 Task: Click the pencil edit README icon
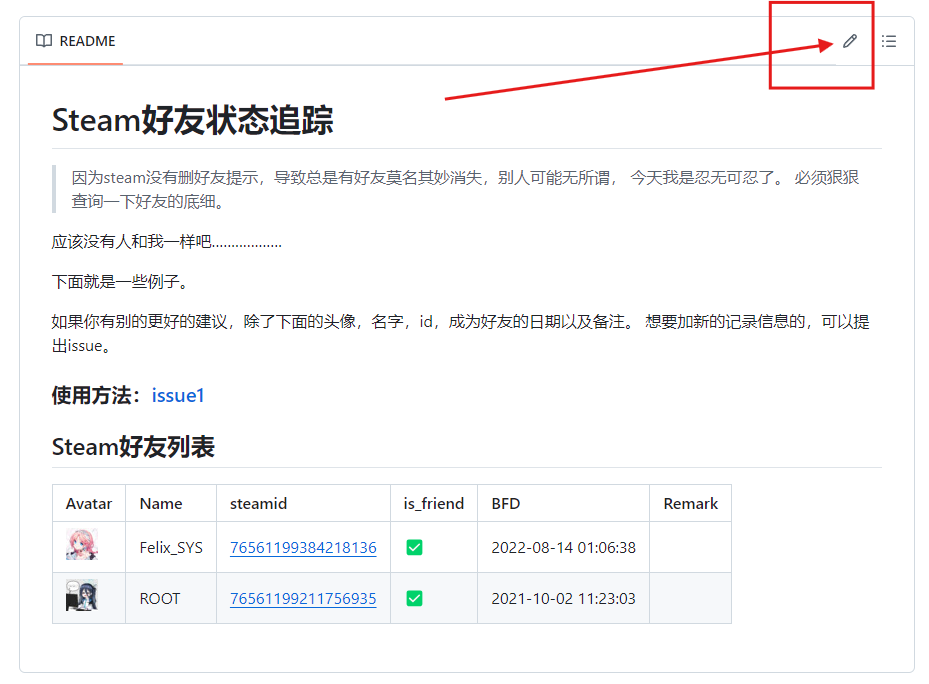pyautogui.click(x=850, y=41)
